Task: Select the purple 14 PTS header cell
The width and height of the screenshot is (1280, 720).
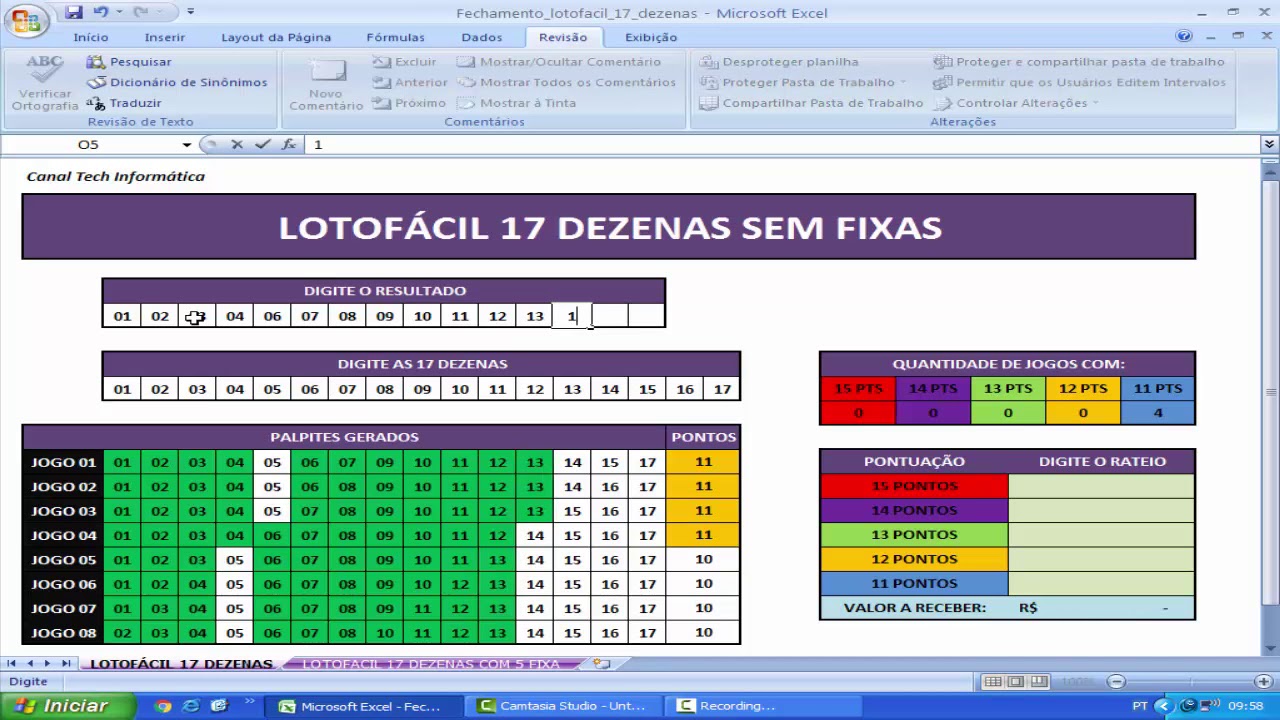Action: coord(932,388)
